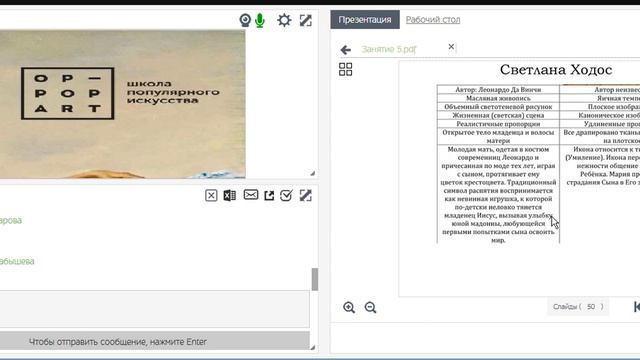
Task: Click the Слайды (50) counter
Action: click(x=578, y=307)
